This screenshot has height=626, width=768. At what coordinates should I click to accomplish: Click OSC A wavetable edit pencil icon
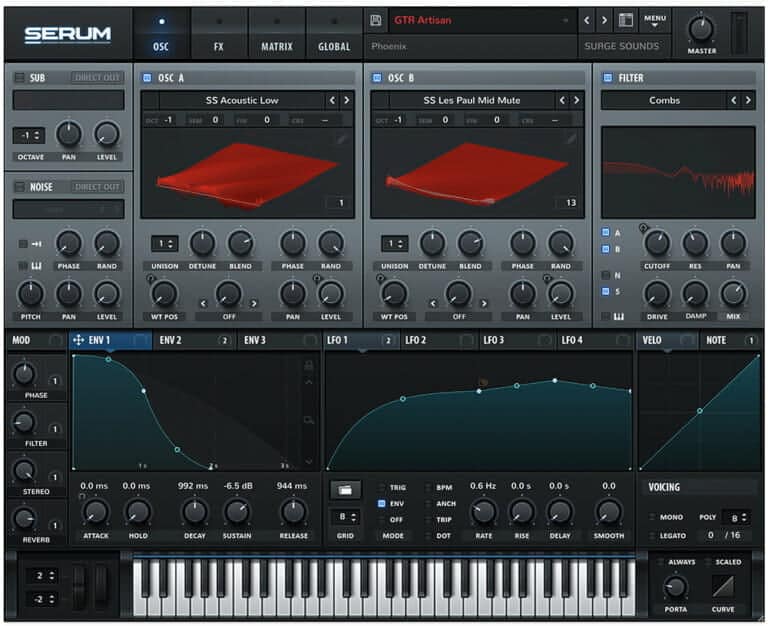pos(341,140)
